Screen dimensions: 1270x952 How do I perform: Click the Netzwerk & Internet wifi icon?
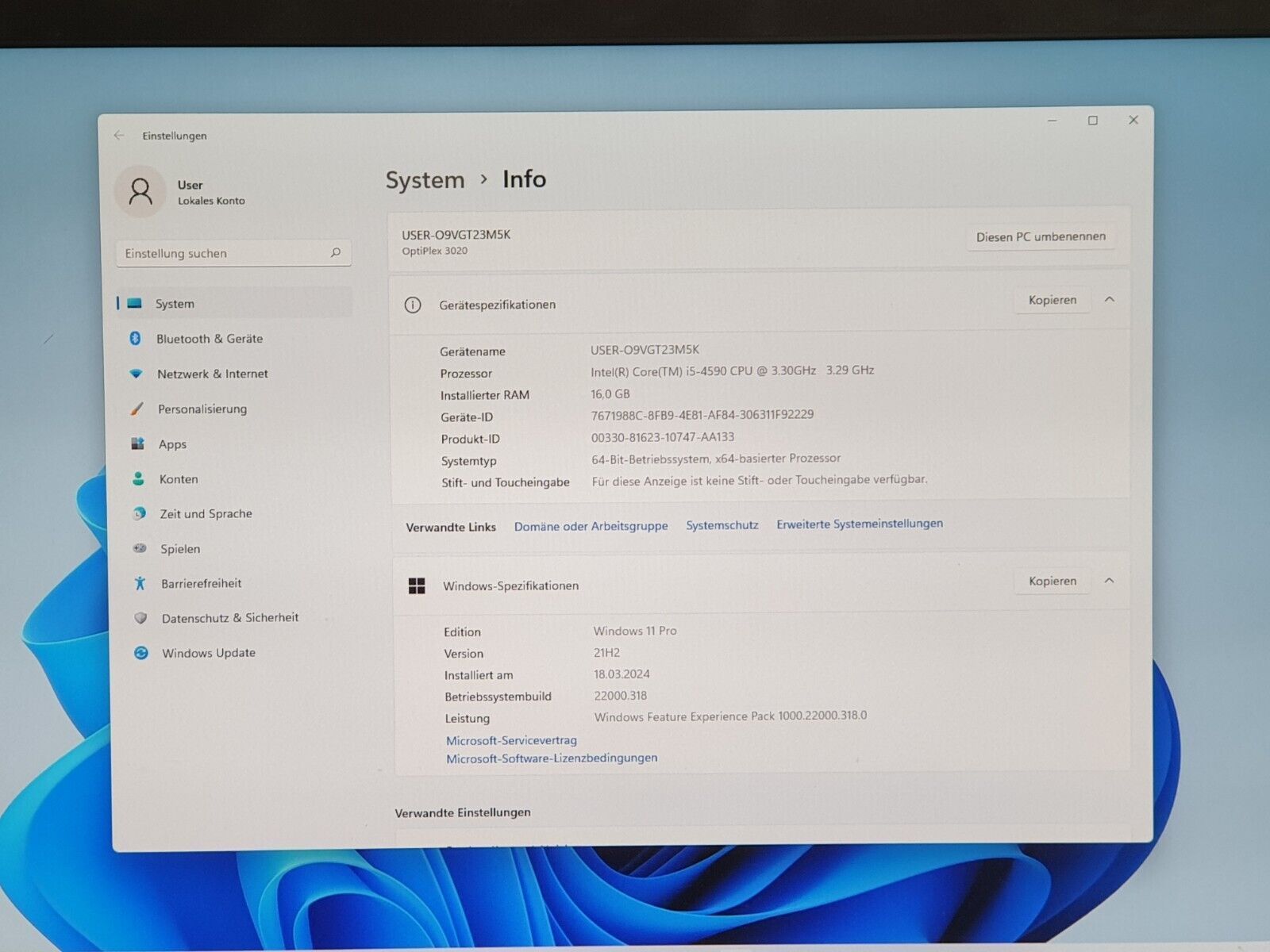(136, 374)
